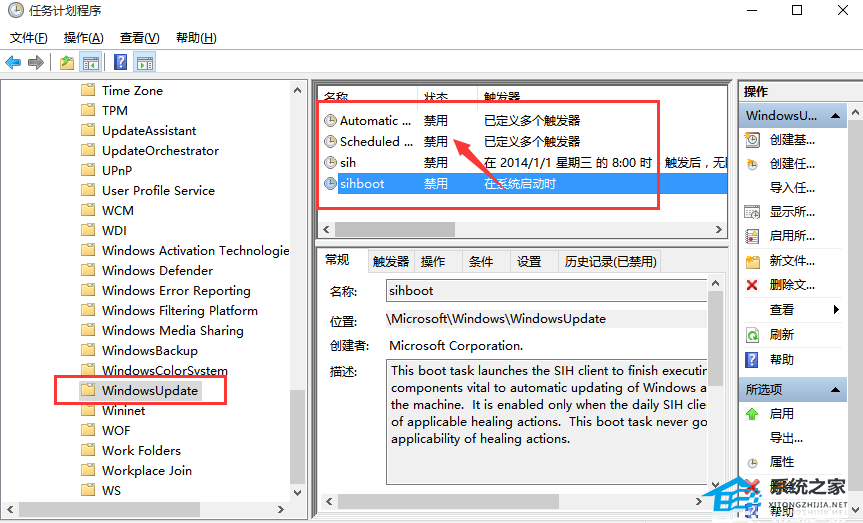Click the 显示所... running tasks icon
This screenshot has width=863, height=523.
point(752,212)
